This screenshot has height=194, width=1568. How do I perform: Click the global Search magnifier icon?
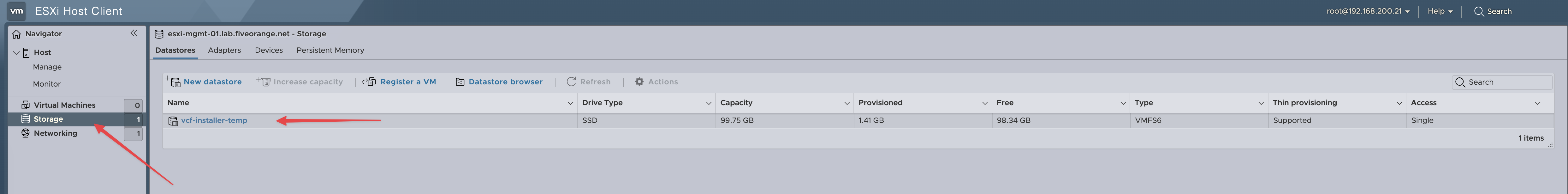(x=1478, y=11)
